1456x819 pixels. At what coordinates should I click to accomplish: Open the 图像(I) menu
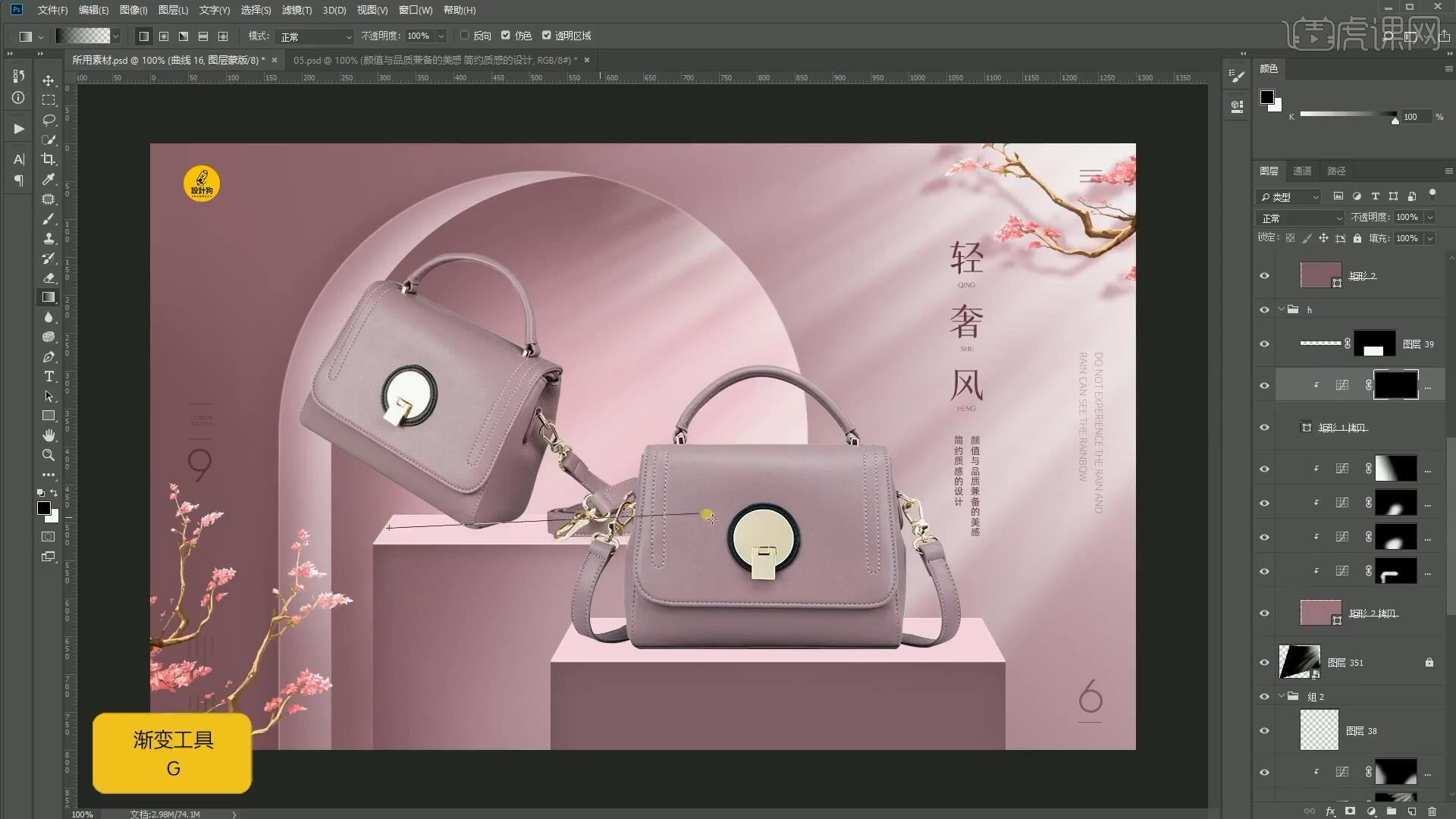133,10
